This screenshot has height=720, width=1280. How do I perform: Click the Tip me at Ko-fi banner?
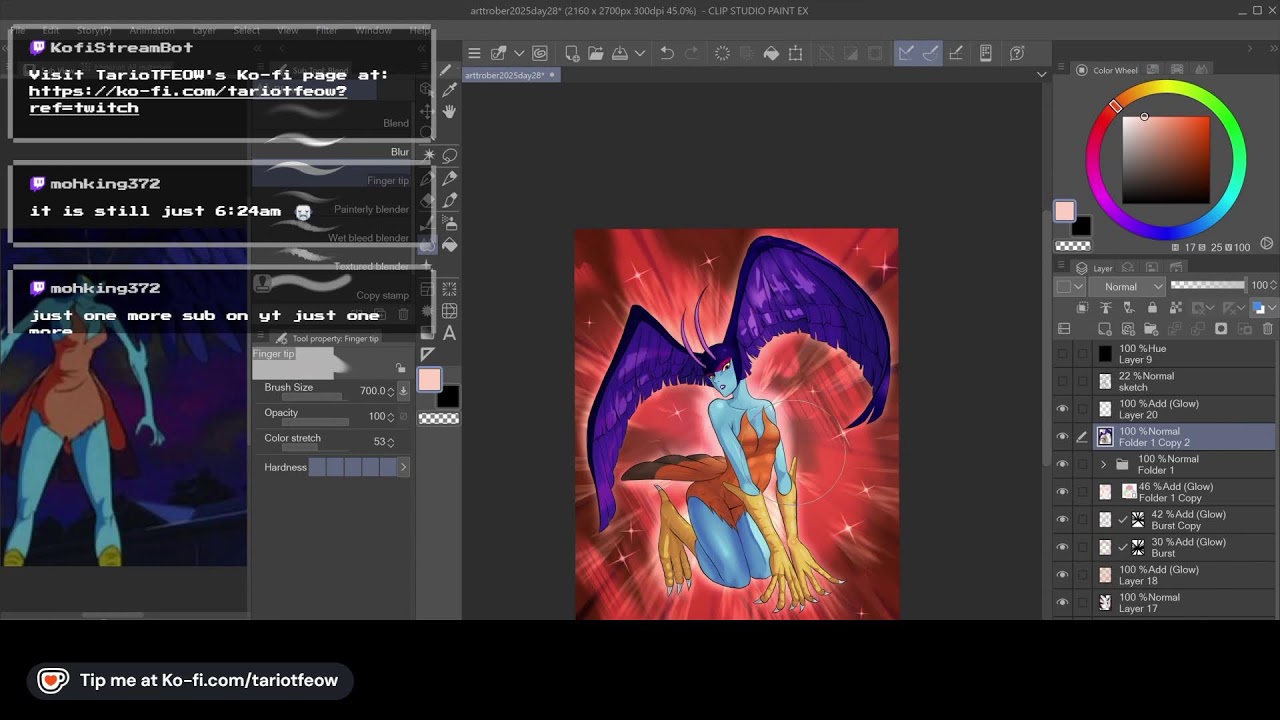coord(190,680)
